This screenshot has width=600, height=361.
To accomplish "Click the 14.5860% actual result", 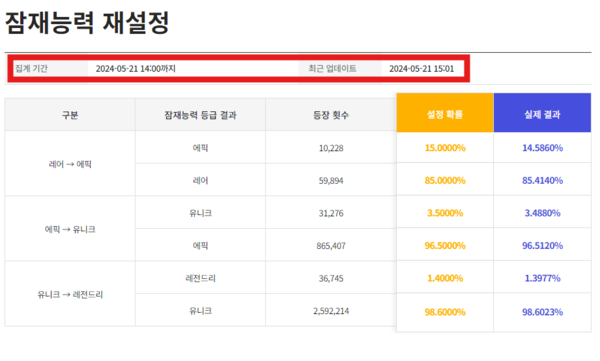I will [543, 148].
